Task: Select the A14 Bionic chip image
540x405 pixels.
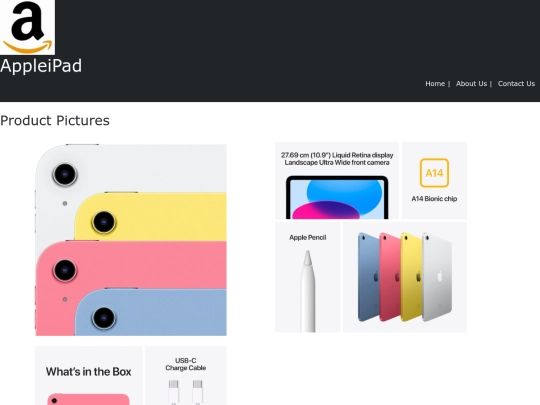Action: [x=434, y=180]
